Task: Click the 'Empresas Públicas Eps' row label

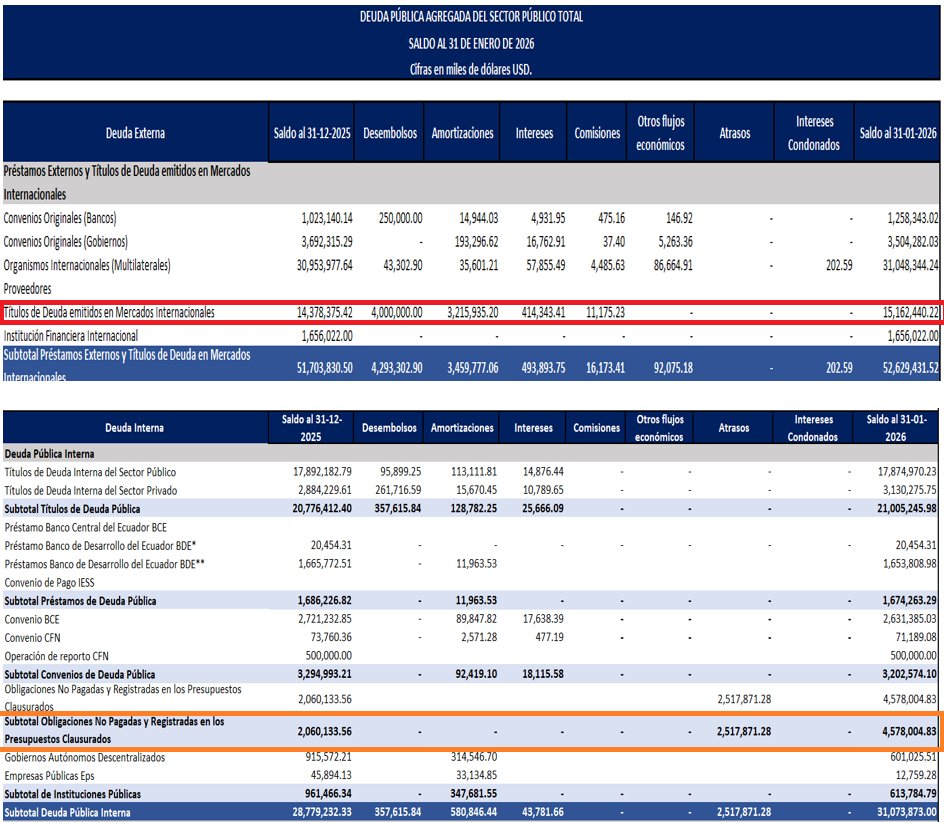Action: point(49,776)
